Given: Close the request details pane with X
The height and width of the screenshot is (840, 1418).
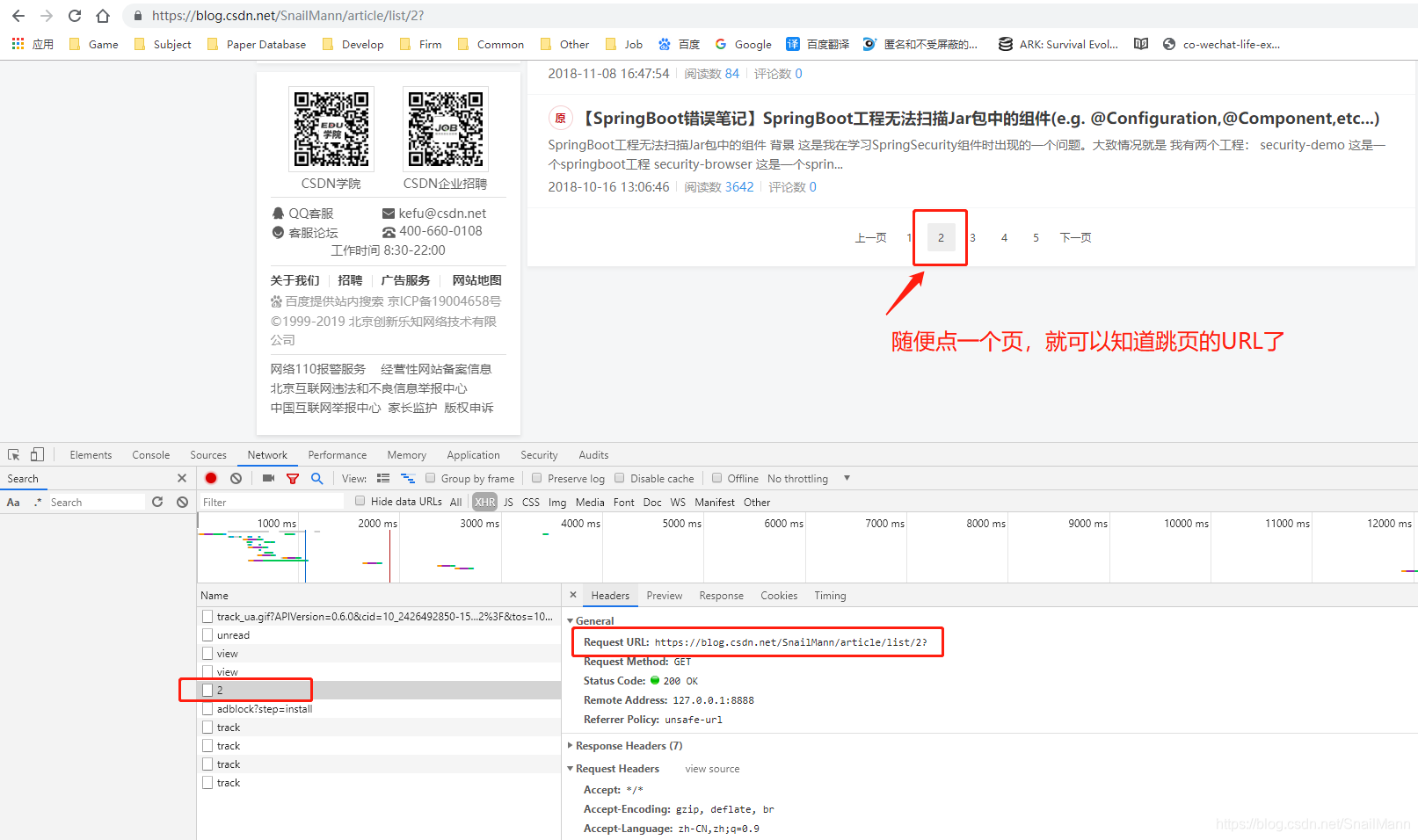Looking at the screenshot, I should tap(573, 595).
